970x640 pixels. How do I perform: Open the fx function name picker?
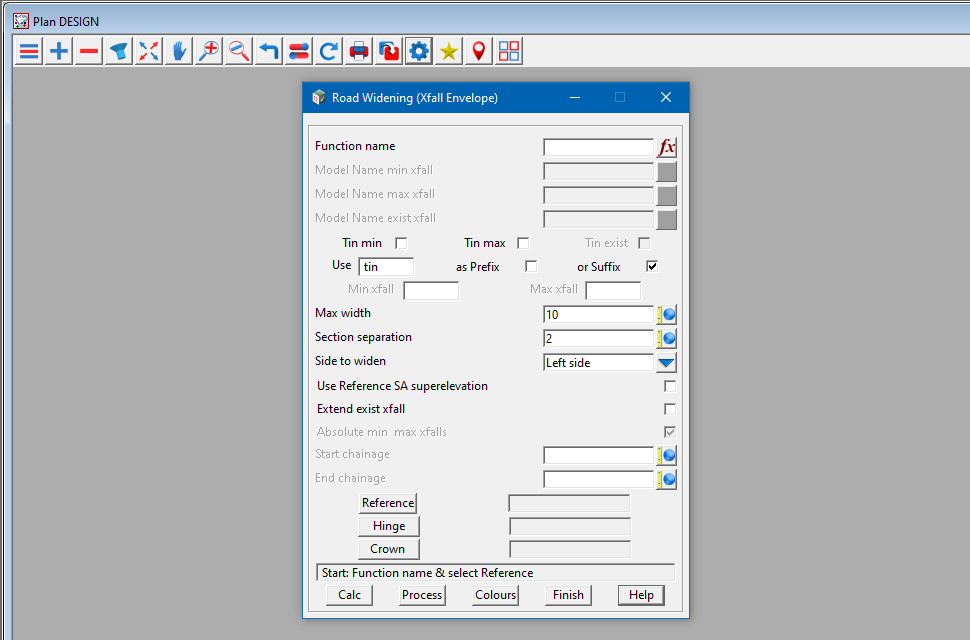[667, 147]
